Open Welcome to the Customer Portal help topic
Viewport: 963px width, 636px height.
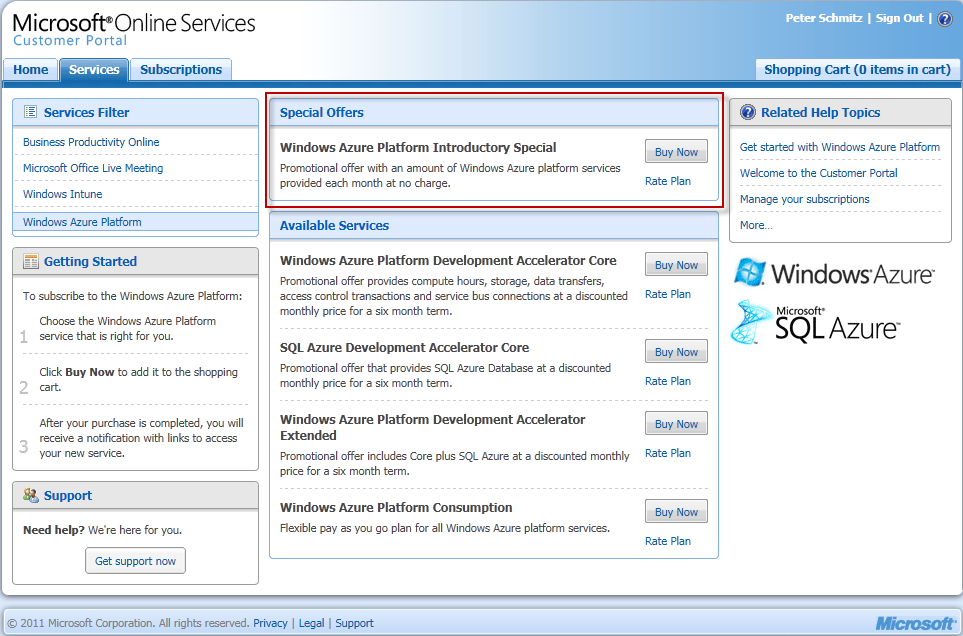click(x=819, y=173)
